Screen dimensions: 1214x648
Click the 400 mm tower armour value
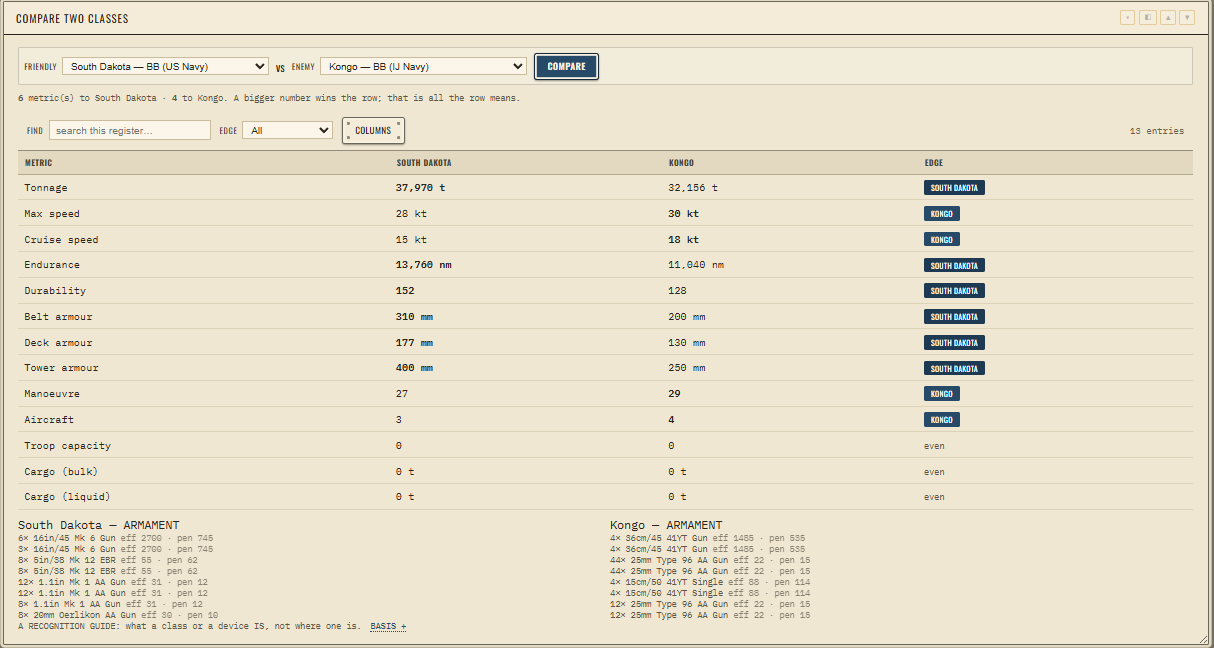(414, 368)
